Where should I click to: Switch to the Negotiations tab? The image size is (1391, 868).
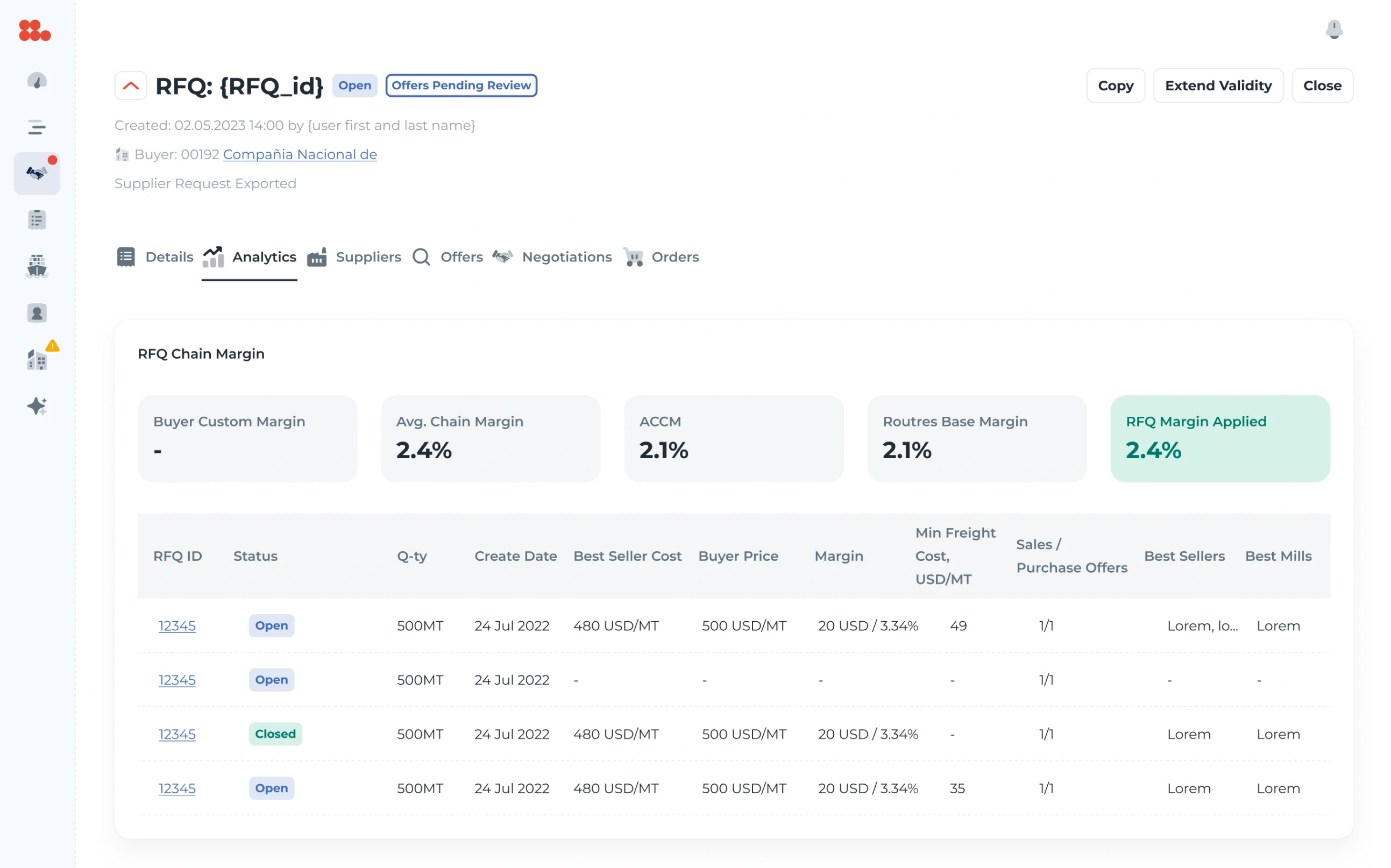552,257
